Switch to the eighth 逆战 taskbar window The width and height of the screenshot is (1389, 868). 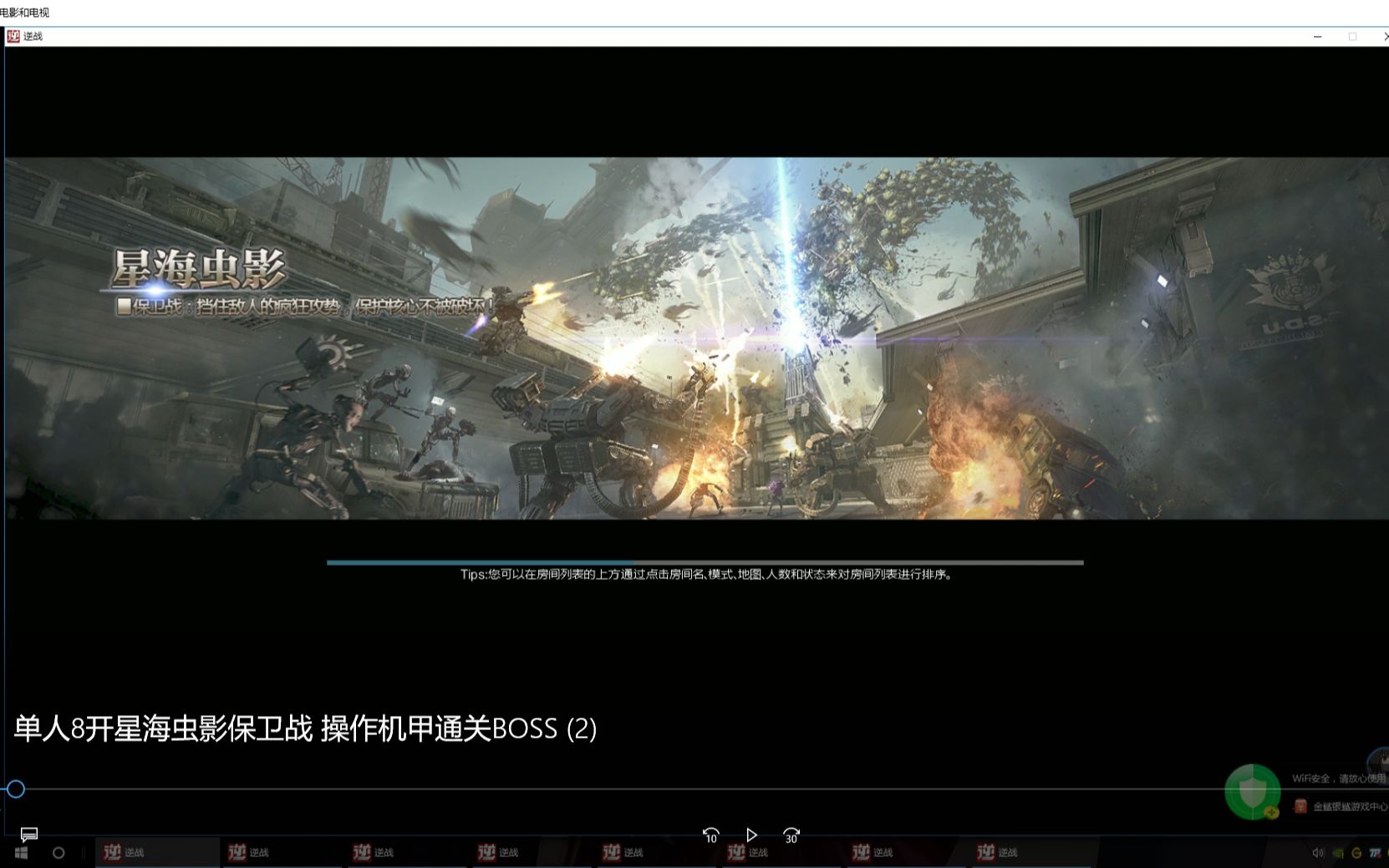1030,853
